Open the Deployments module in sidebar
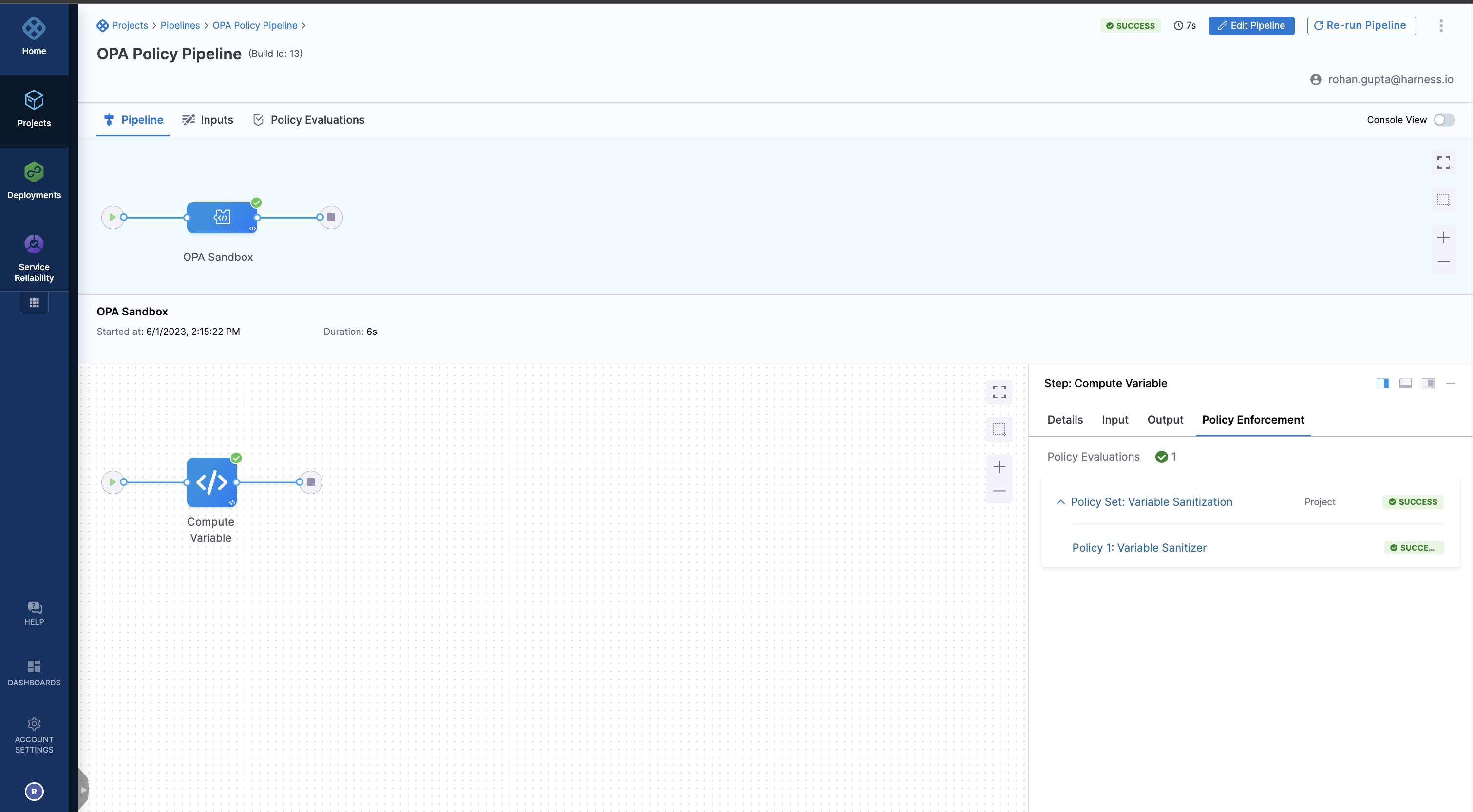This screenshot has width=1473, height=812. click(x=34, y=181)
